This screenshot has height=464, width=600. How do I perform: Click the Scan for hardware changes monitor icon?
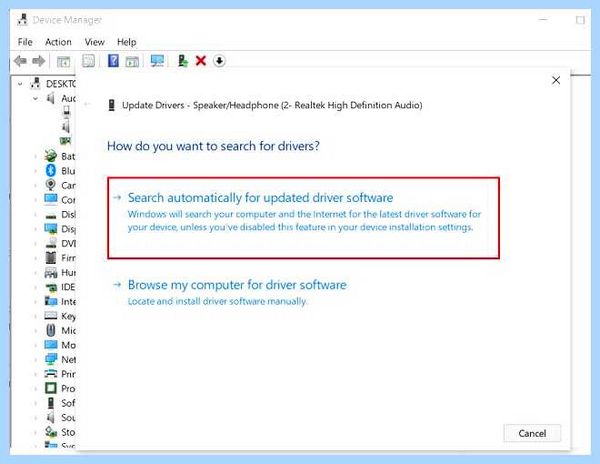point(157,61)
